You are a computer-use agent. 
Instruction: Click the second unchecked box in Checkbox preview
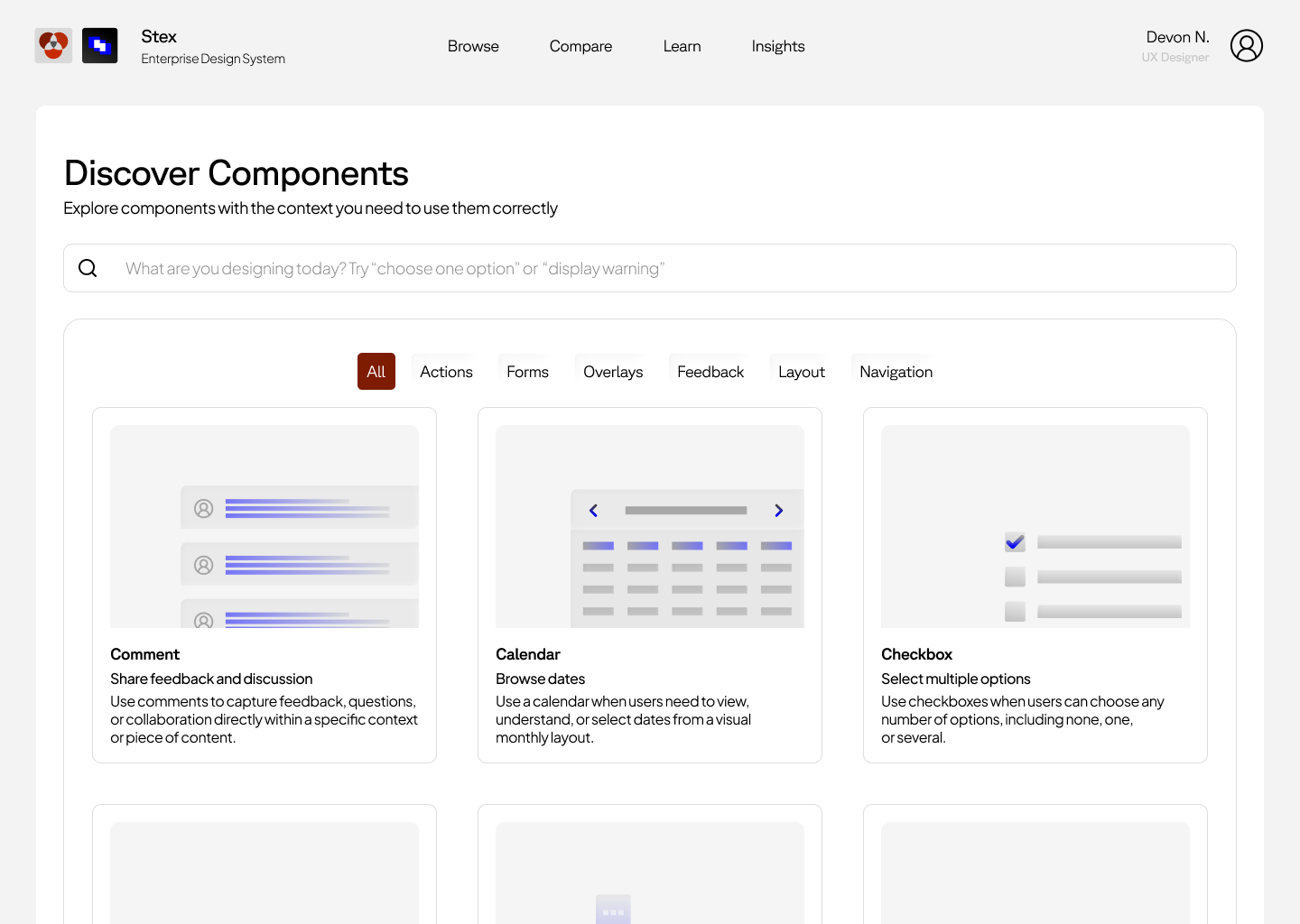[1015, 577]
